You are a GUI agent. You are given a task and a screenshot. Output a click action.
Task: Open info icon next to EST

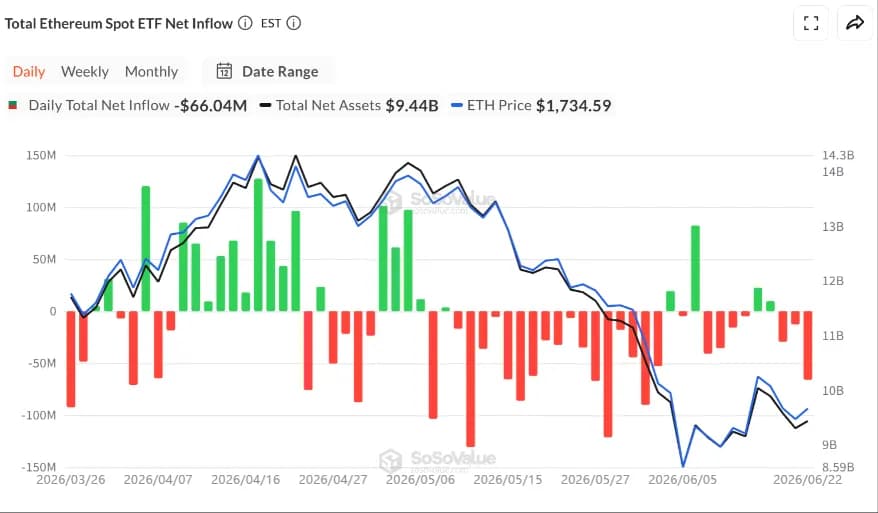click(x=293, y=23)
